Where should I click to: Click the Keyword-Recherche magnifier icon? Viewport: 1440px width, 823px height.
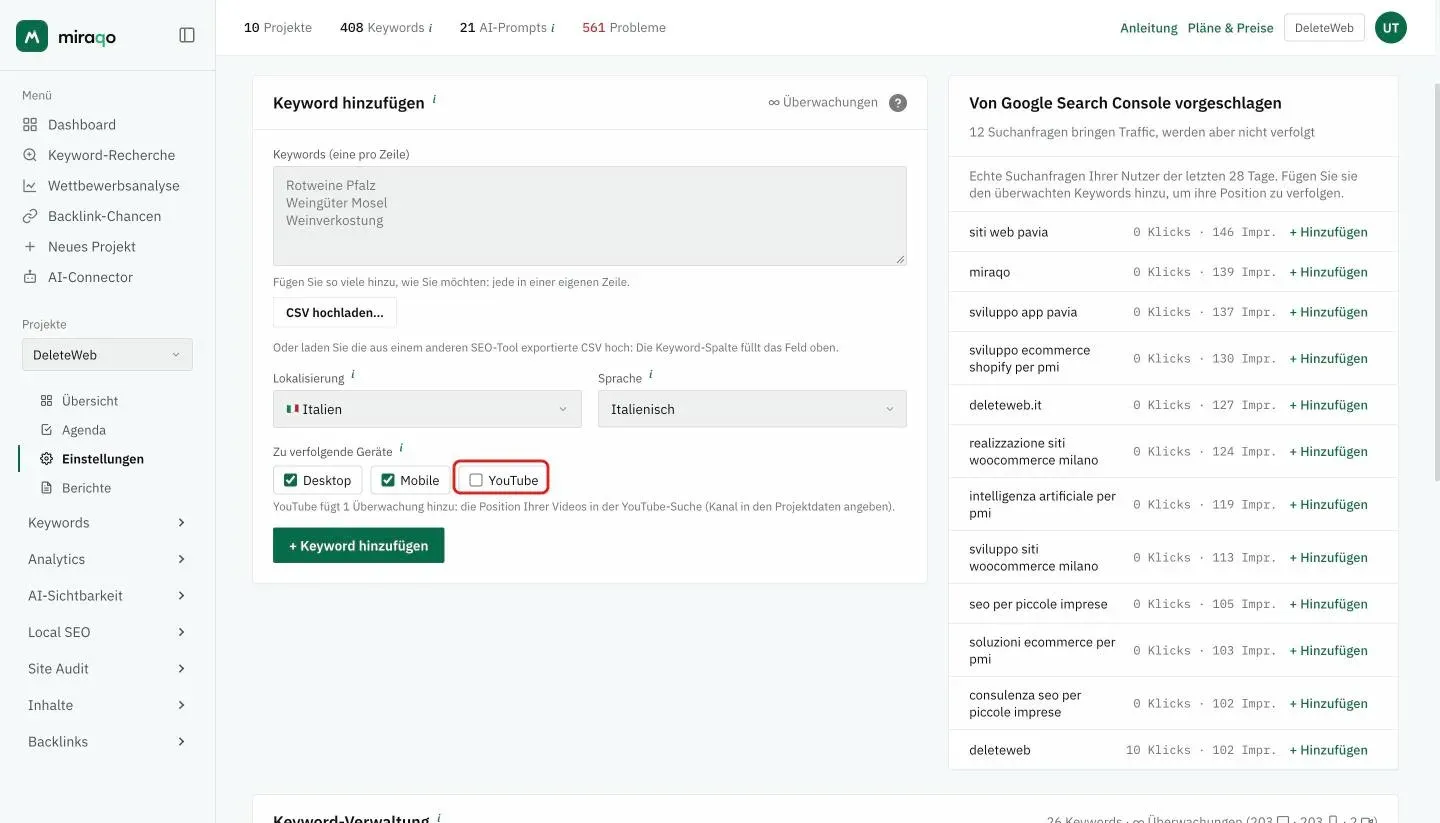30,155
